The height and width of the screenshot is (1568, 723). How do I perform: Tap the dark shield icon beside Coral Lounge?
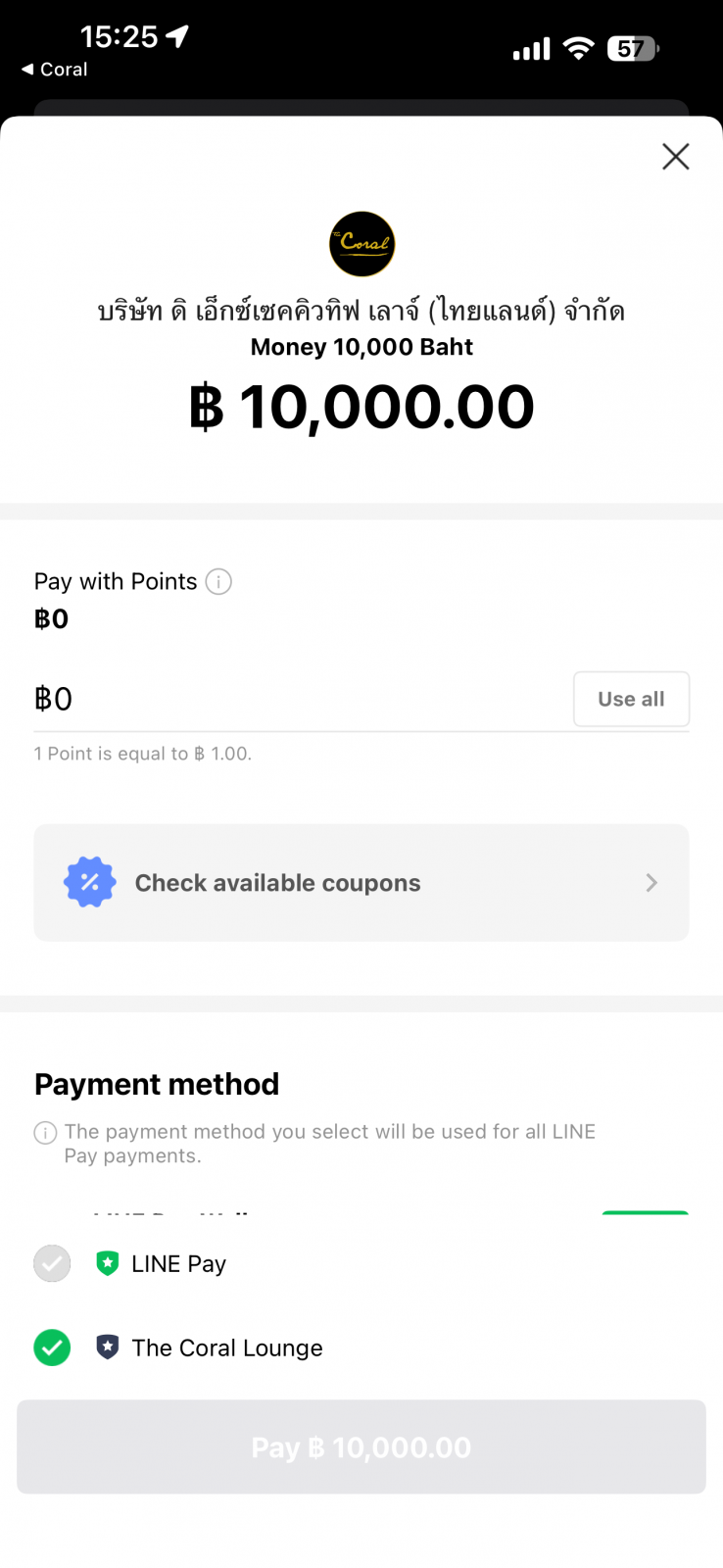click(x=108, y=1347)
